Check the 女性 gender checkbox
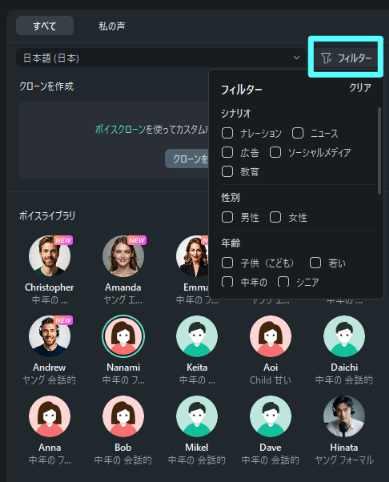389x482 pixels. (275, 217)
